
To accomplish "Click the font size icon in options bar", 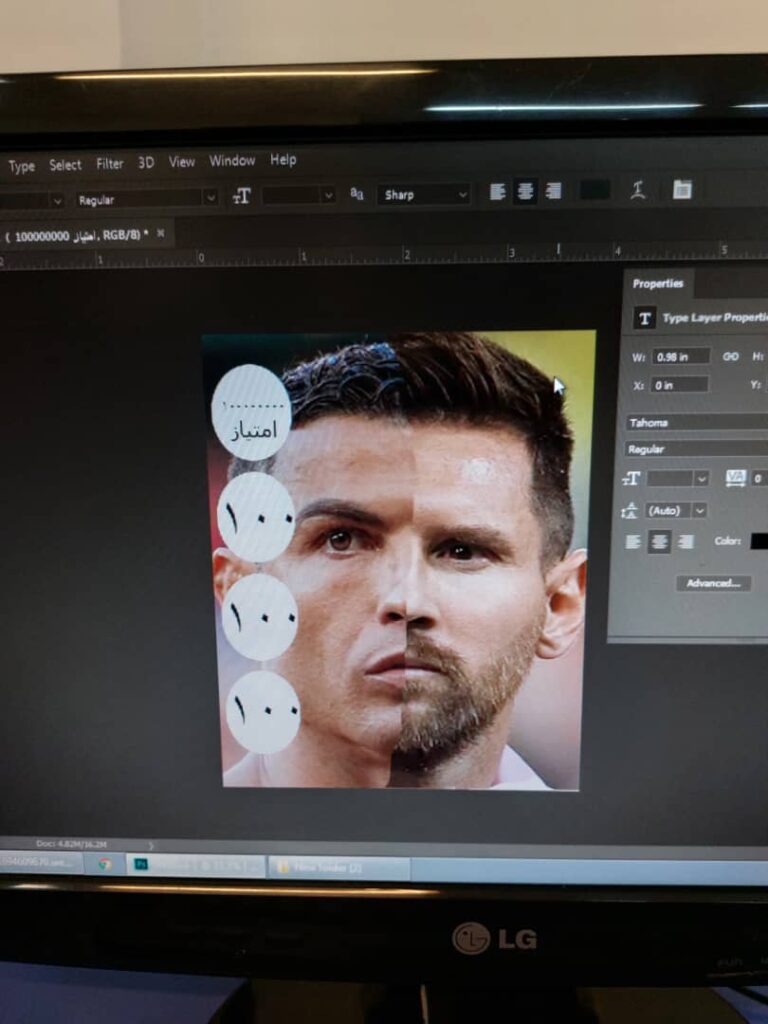I will [241, 196].
